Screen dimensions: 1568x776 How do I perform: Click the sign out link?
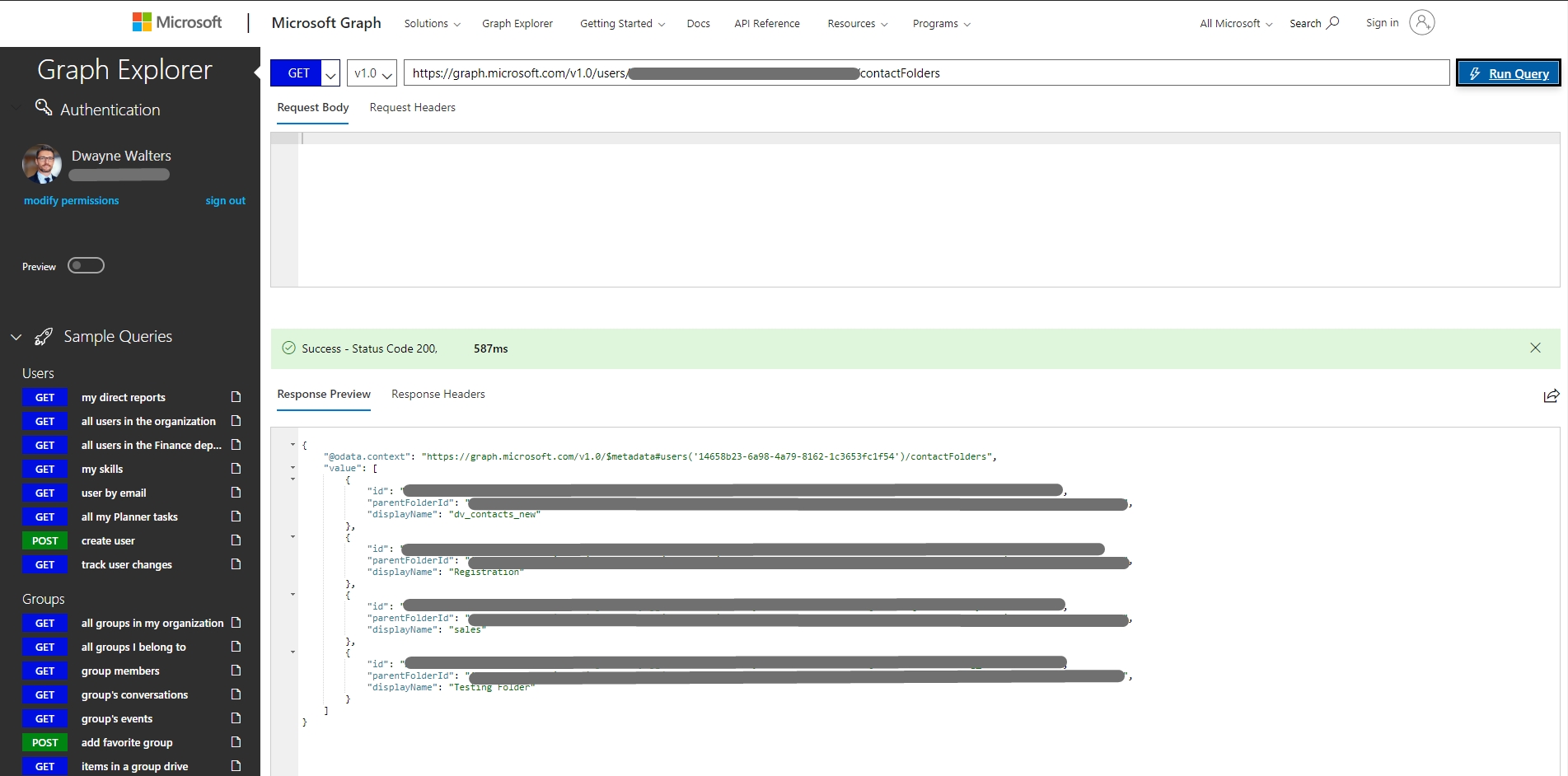226,200
